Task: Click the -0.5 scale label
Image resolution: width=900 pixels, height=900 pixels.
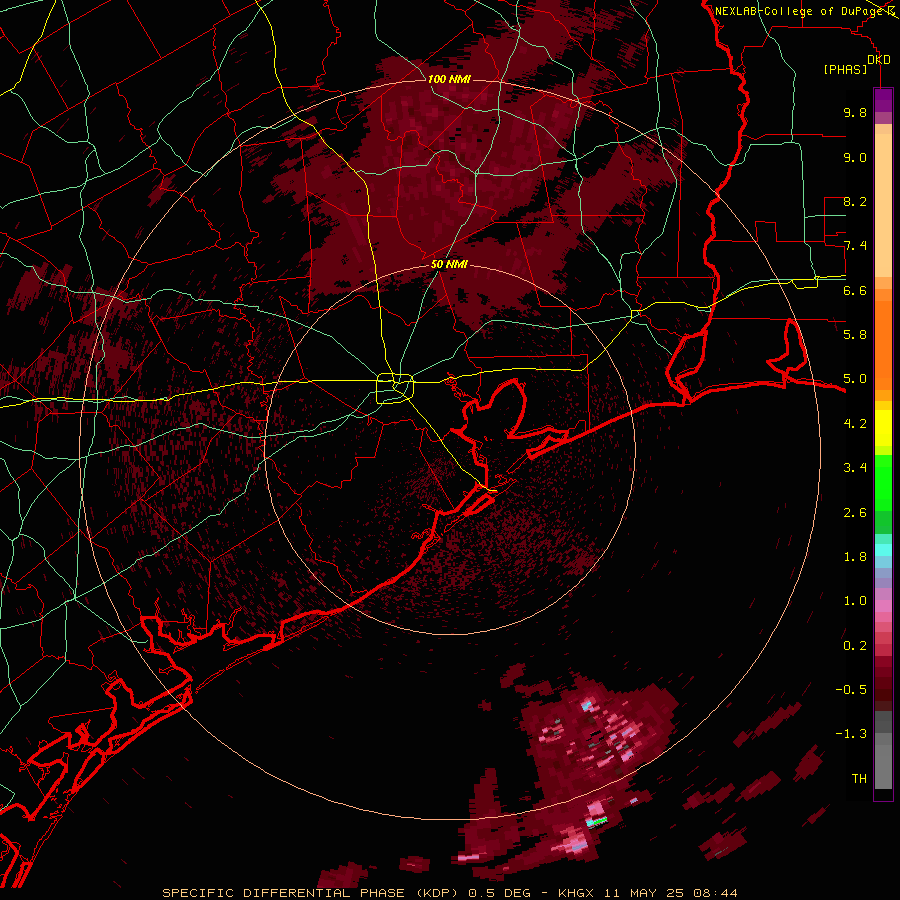Action: coord(851,689)
